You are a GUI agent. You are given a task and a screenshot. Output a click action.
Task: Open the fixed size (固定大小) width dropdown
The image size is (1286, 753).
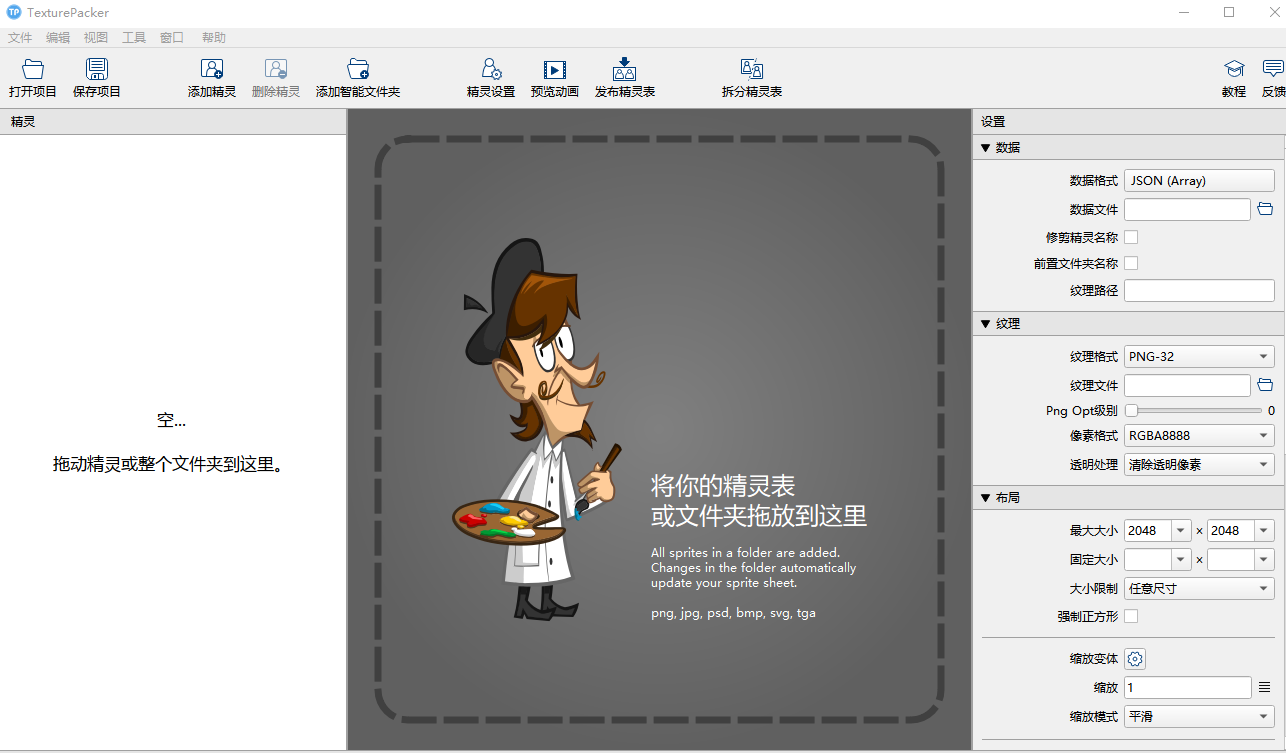point(1180,560)
